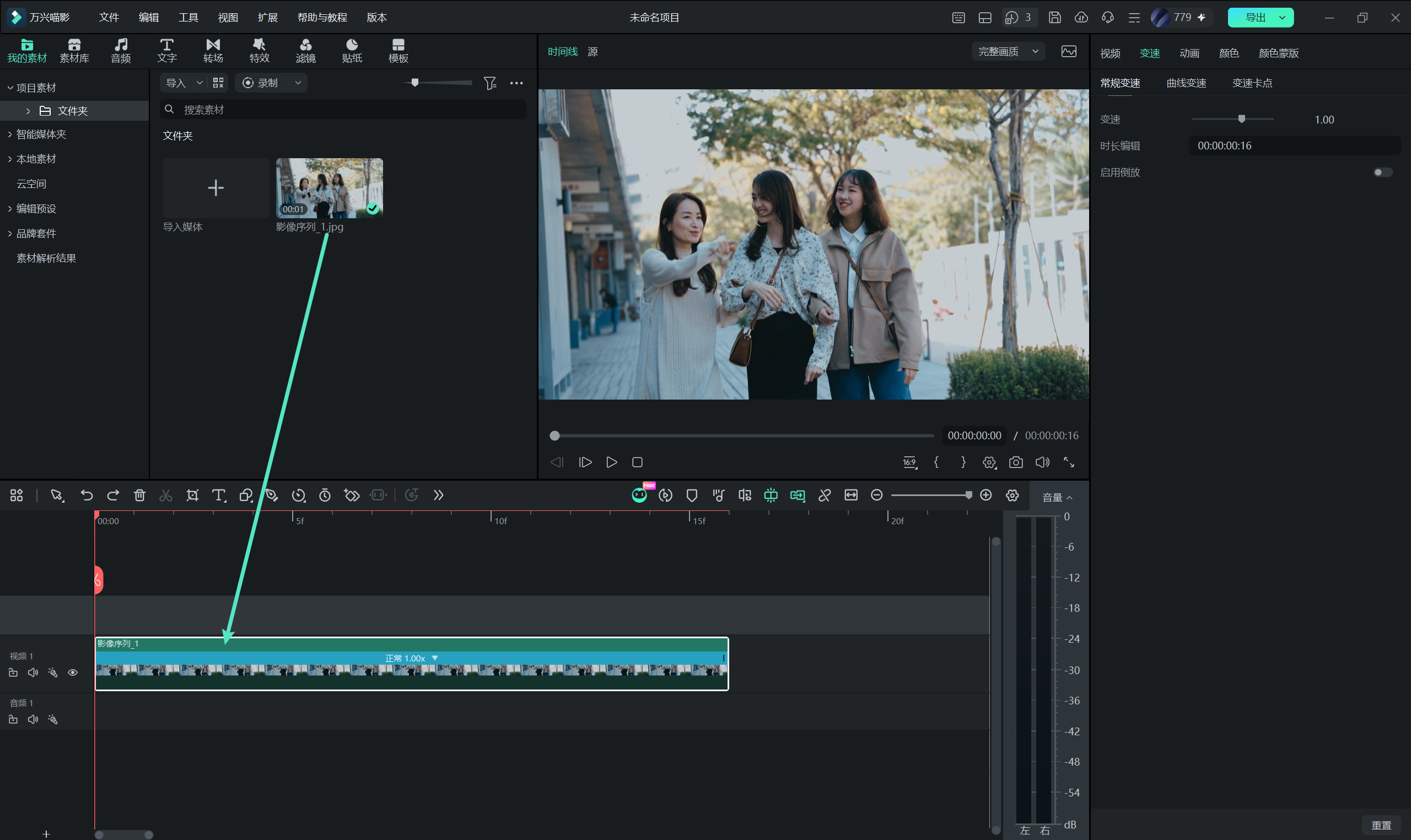Open the Effects (特效) panel
1411x840 pixels.
click(259, 50)
